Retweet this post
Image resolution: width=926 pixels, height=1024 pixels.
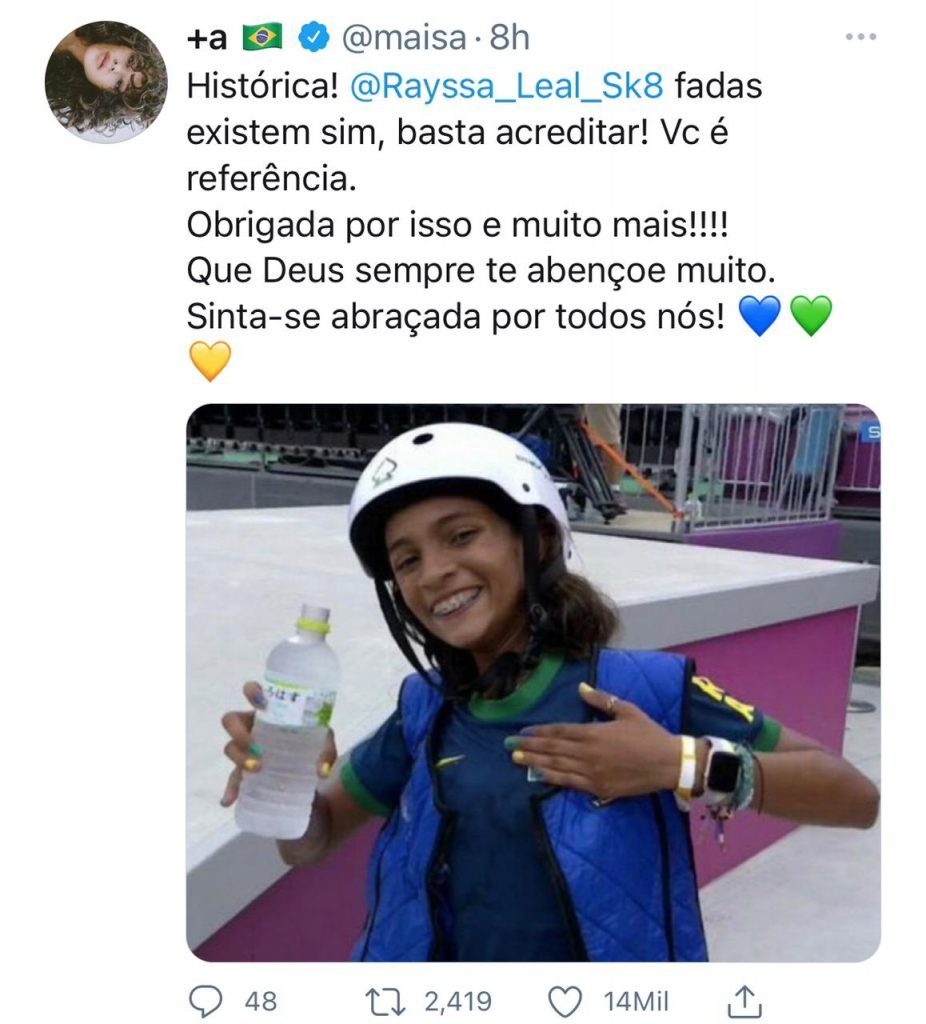pyautogui.click(x=385, y=1001)
